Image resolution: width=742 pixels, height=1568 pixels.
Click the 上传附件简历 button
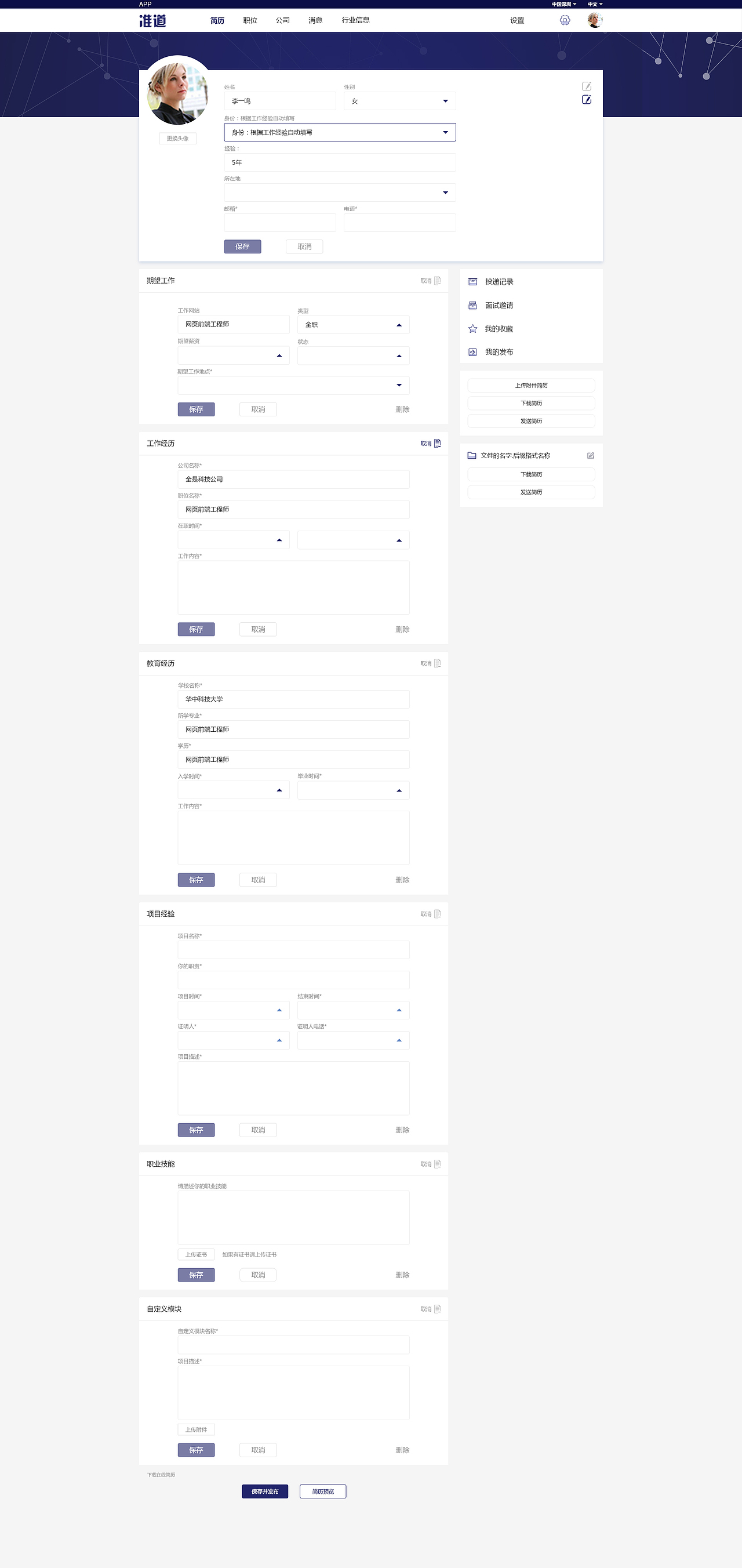(531, 385)
